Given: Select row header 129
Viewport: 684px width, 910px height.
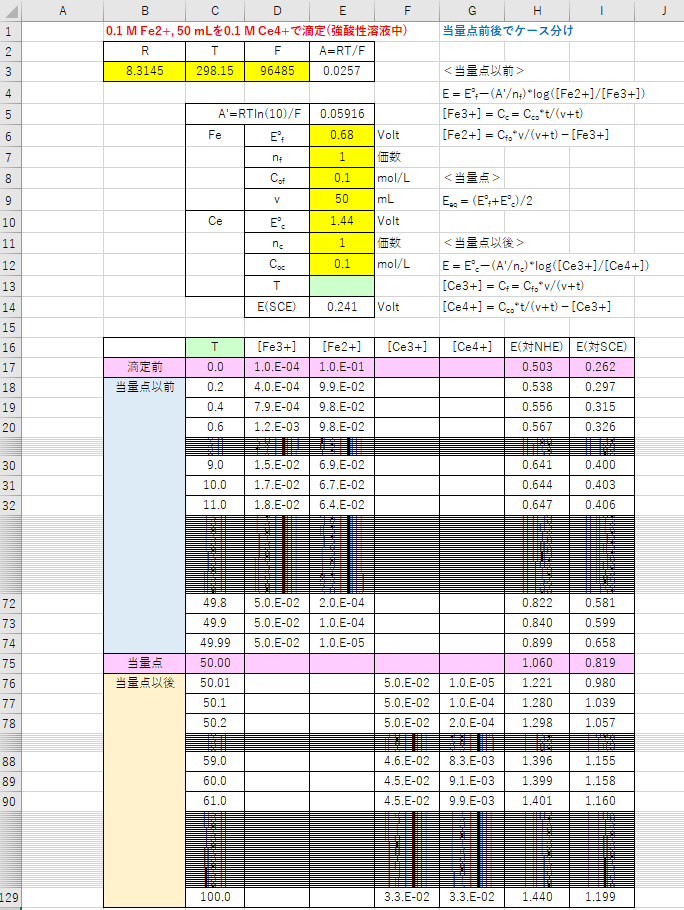Looking at the screenshot, I should pos(10,897).
